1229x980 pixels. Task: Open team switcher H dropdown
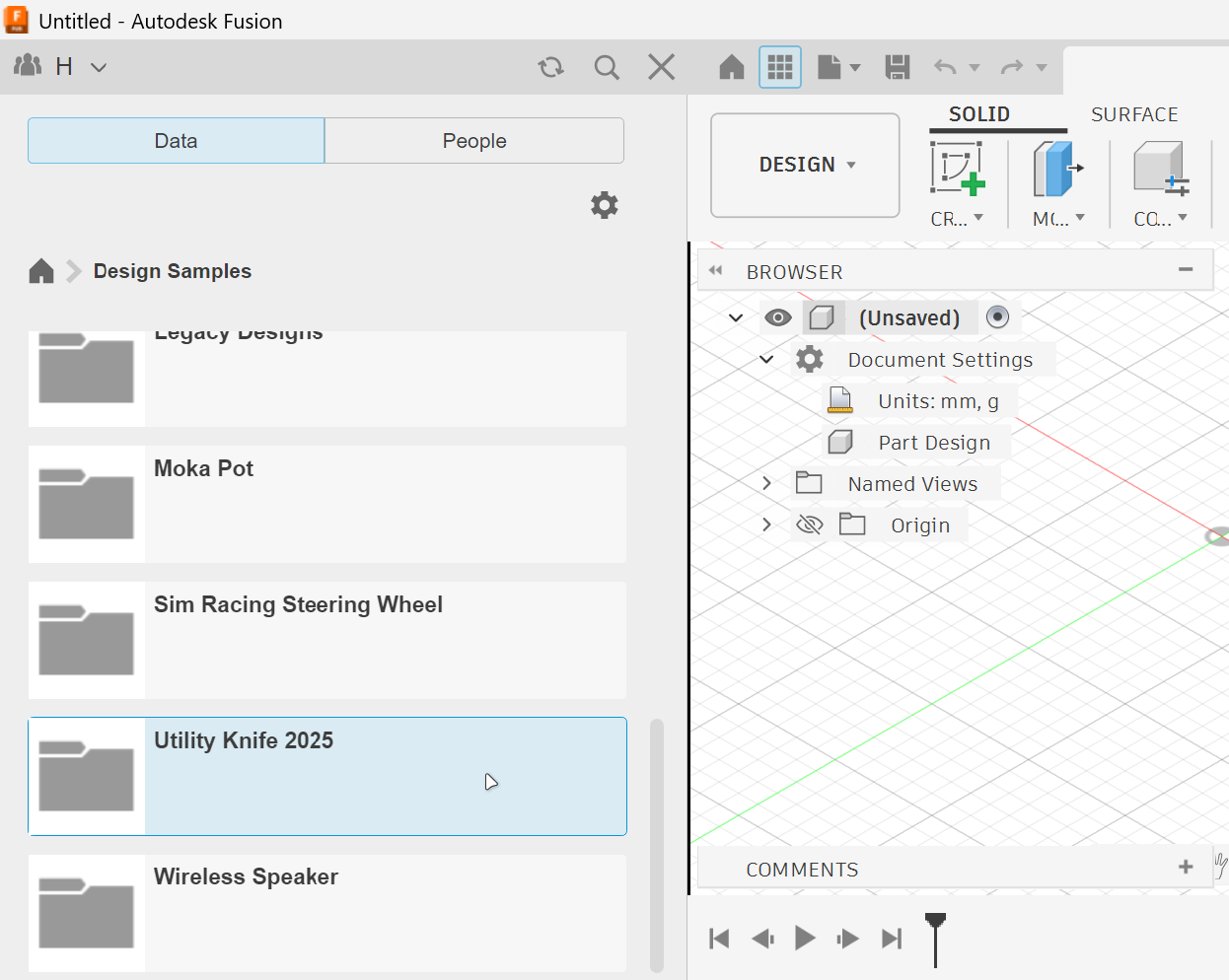81,67
